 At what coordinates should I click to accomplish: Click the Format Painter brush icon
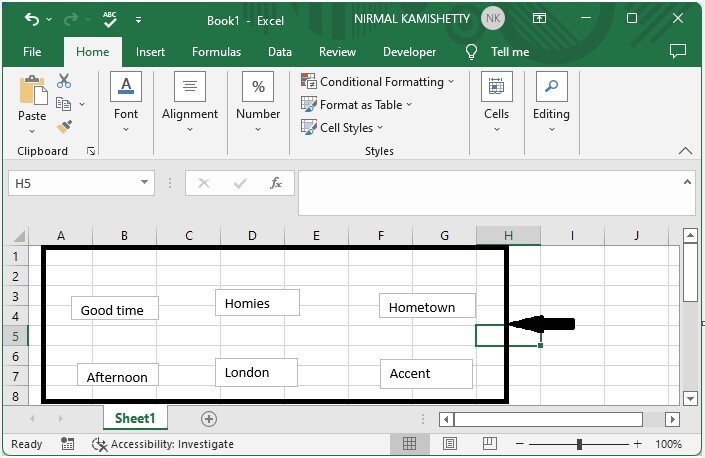pyautogui.click(x=65, y=127)
